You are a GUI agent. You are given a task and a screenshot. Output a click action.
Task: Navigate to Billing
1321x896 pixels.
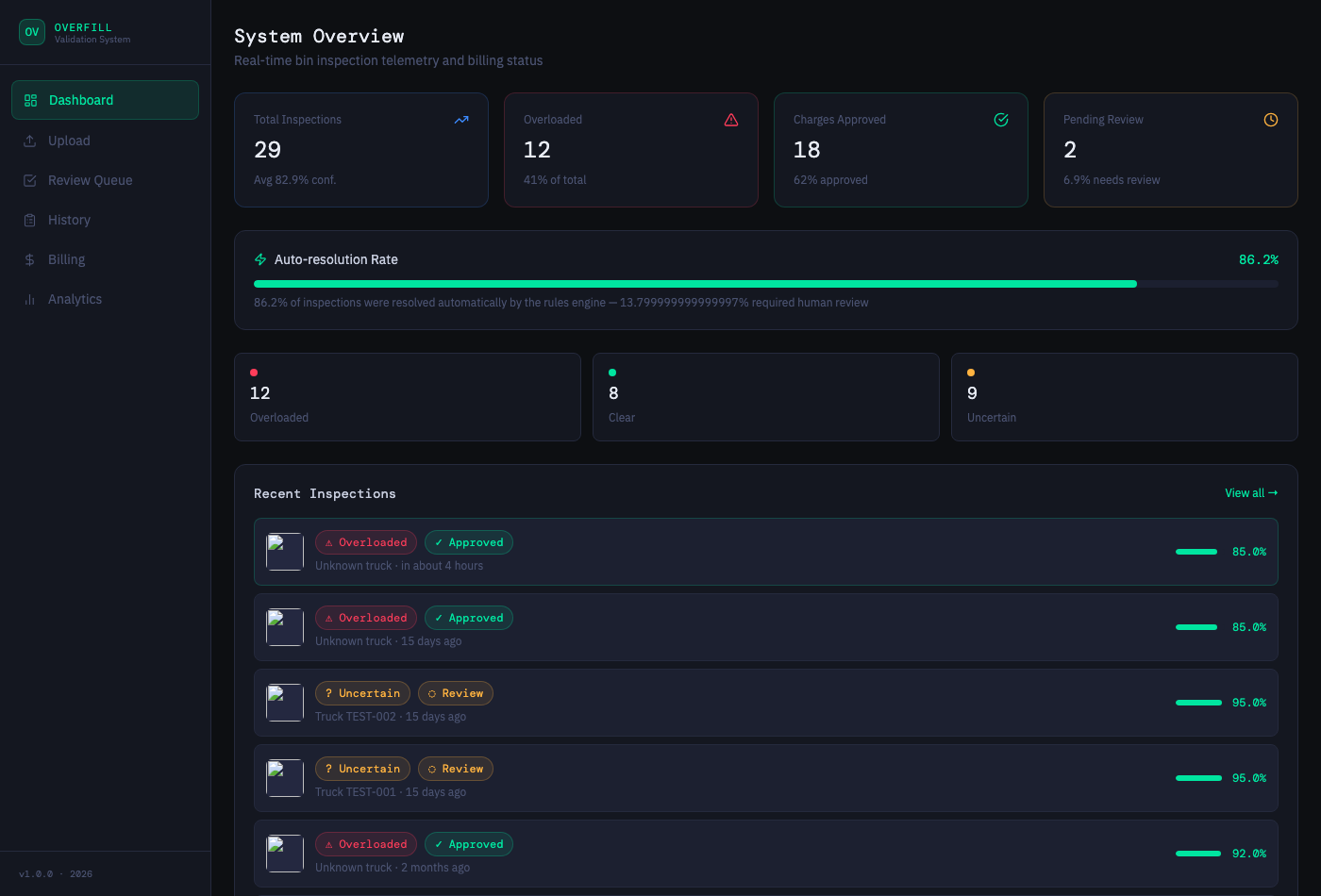(x=105, y=259)
